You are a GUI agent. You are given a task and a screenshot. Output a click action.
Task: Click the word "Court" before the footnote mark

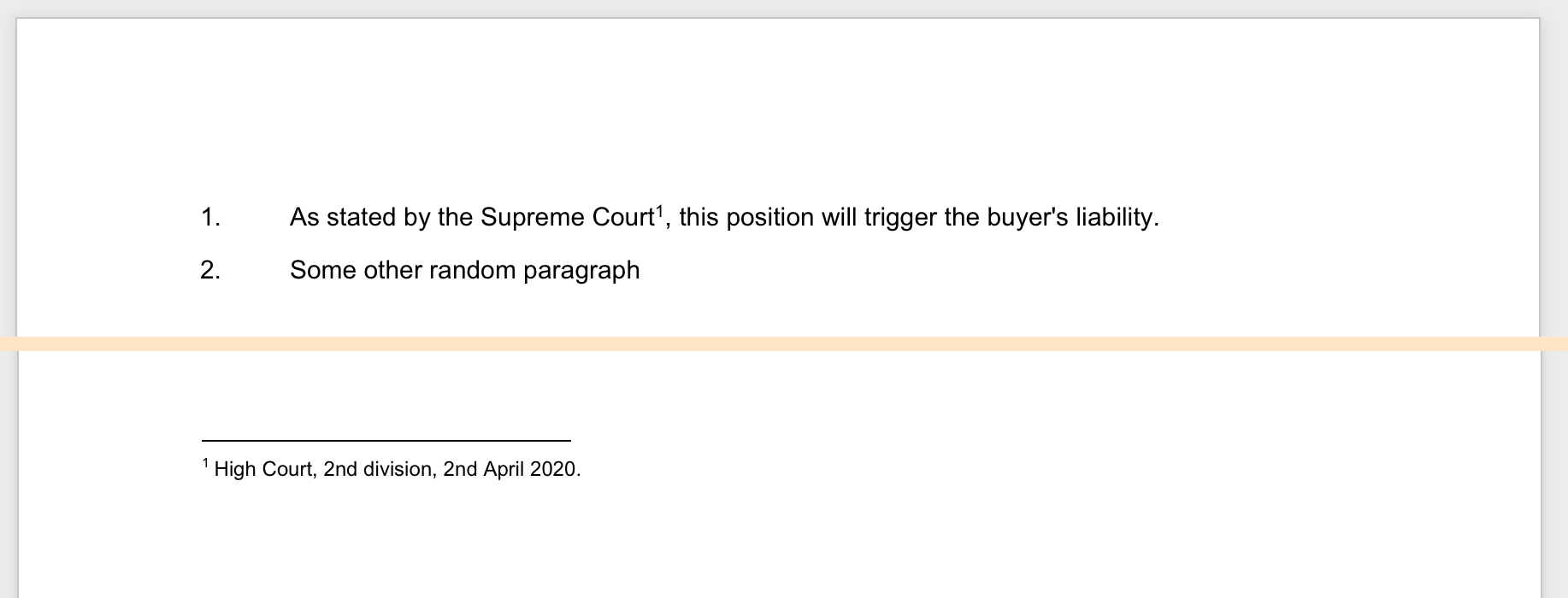coord(622,218)
